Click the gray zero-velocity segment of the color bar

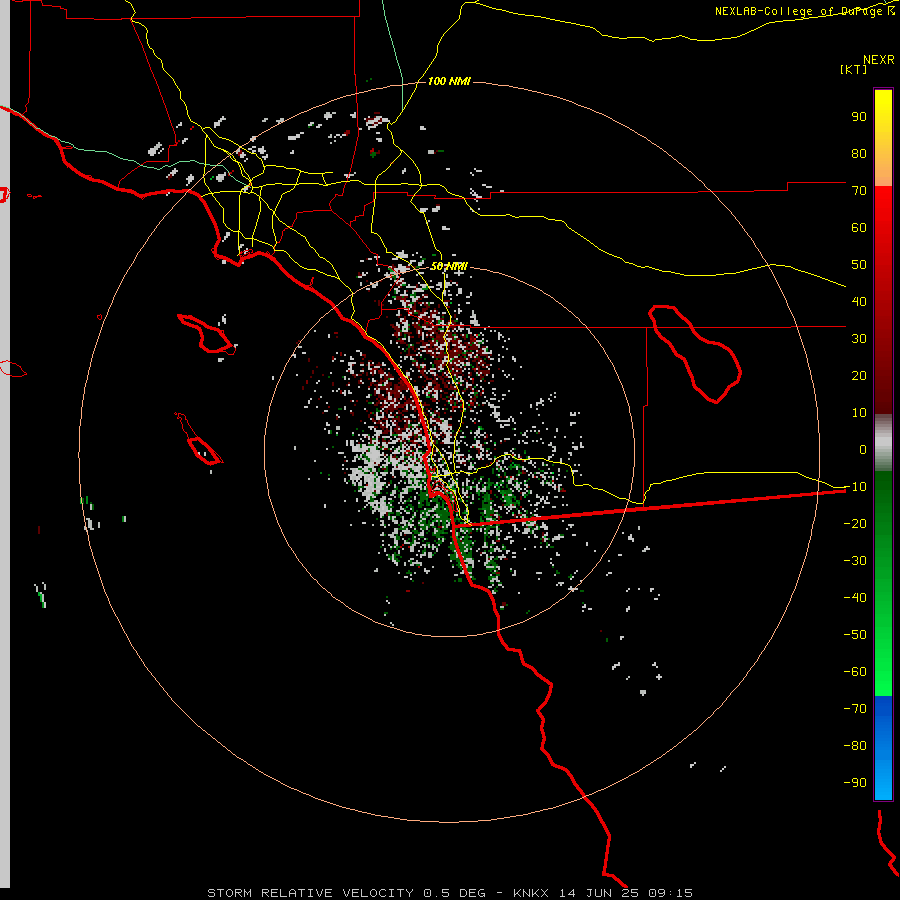pyautogui.click(x=883, y=443)
